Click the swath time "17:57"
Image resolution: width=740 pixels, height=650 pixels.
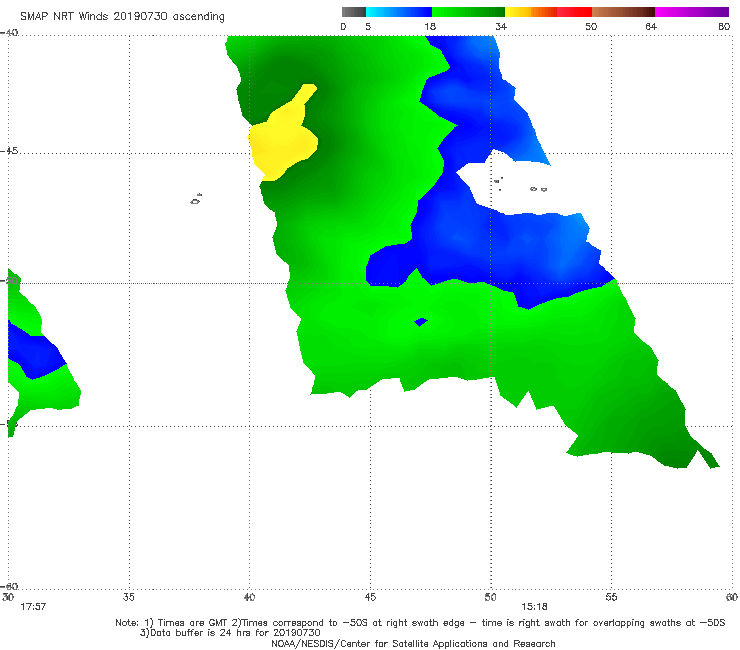33,607
